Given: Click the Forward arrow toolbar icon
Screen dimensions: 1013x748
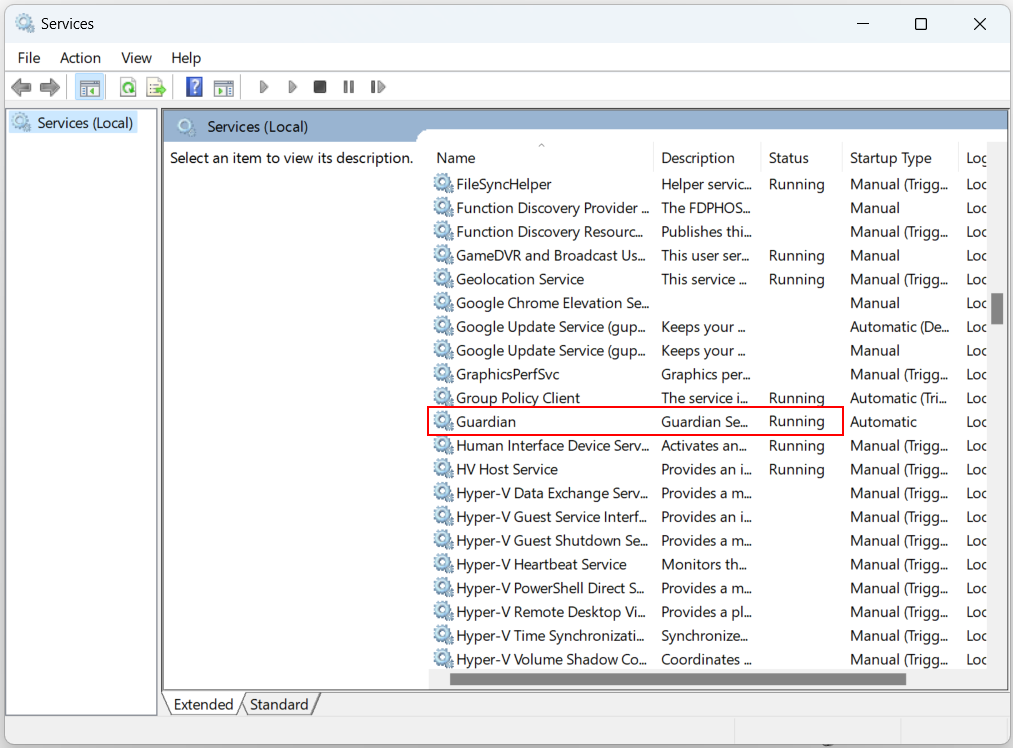Looking at the screenshot, I should point(50,87).
